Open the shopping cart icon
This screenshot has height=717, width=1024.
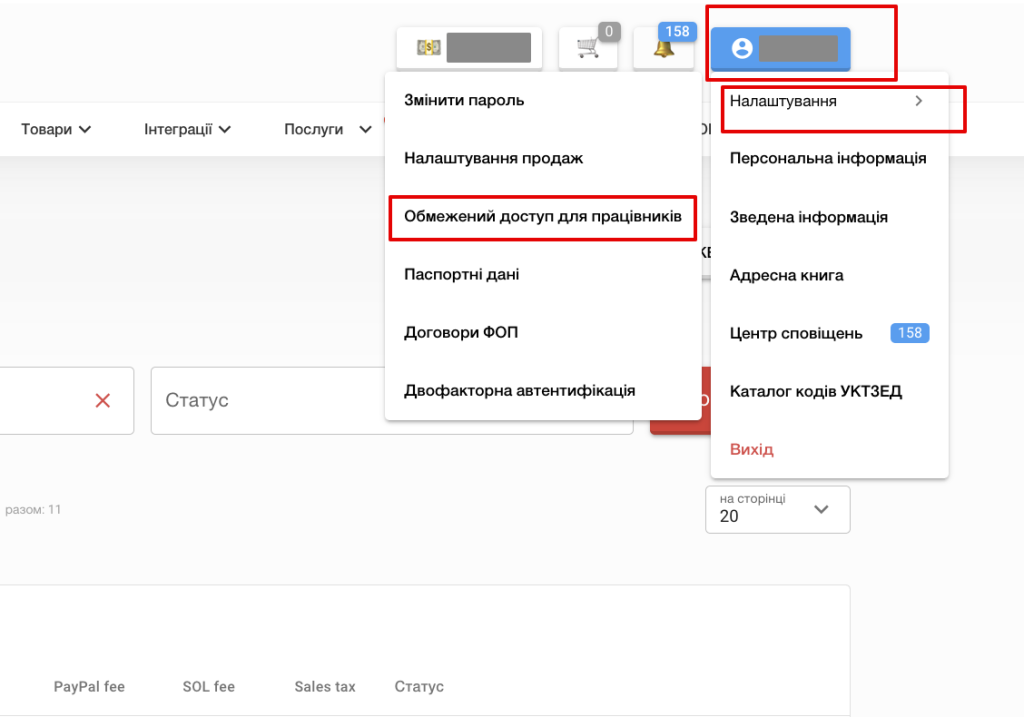tap(588, 48)
